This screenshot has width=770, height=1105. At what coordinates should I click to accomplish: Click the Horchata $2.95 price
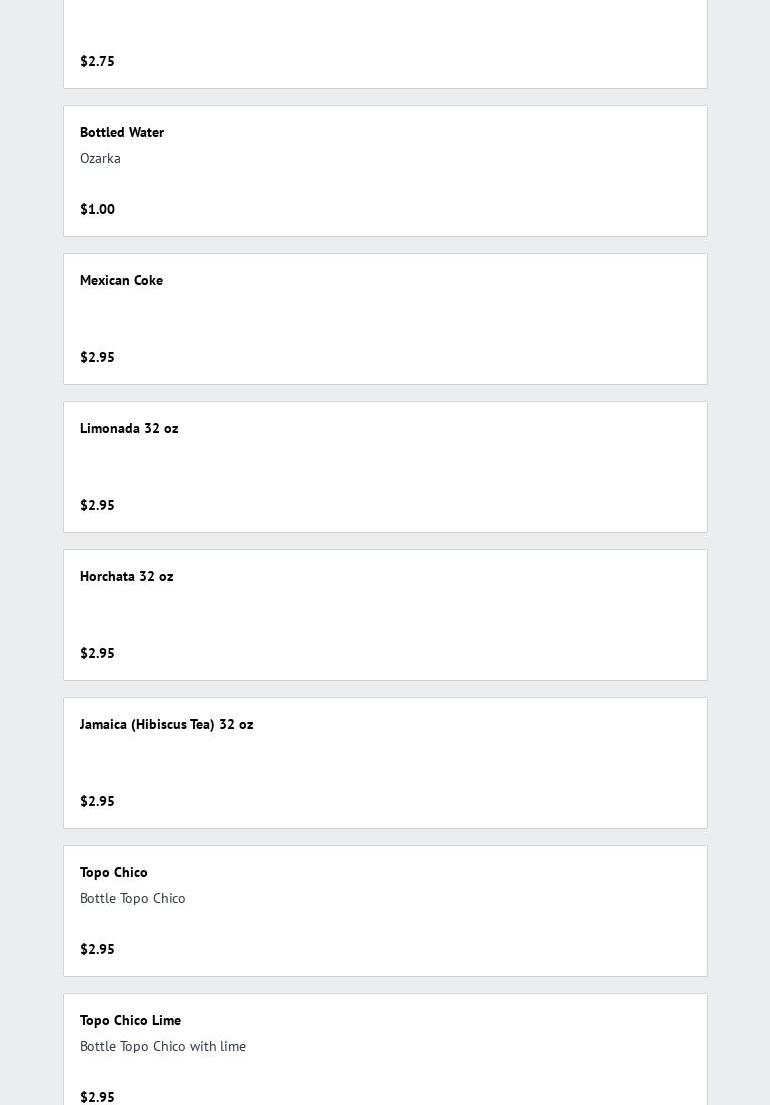pos(97,653)
